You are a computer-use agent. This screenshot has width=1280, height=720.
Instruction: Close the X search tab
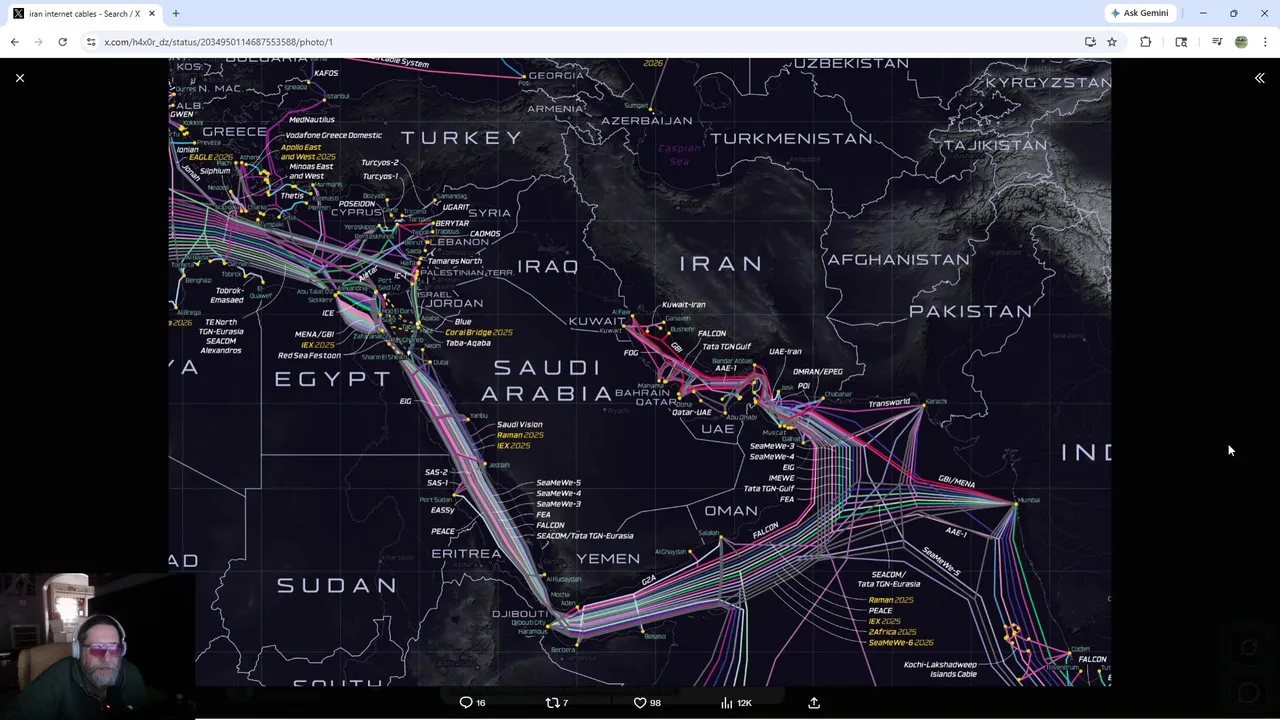click(x=152, y=14)
